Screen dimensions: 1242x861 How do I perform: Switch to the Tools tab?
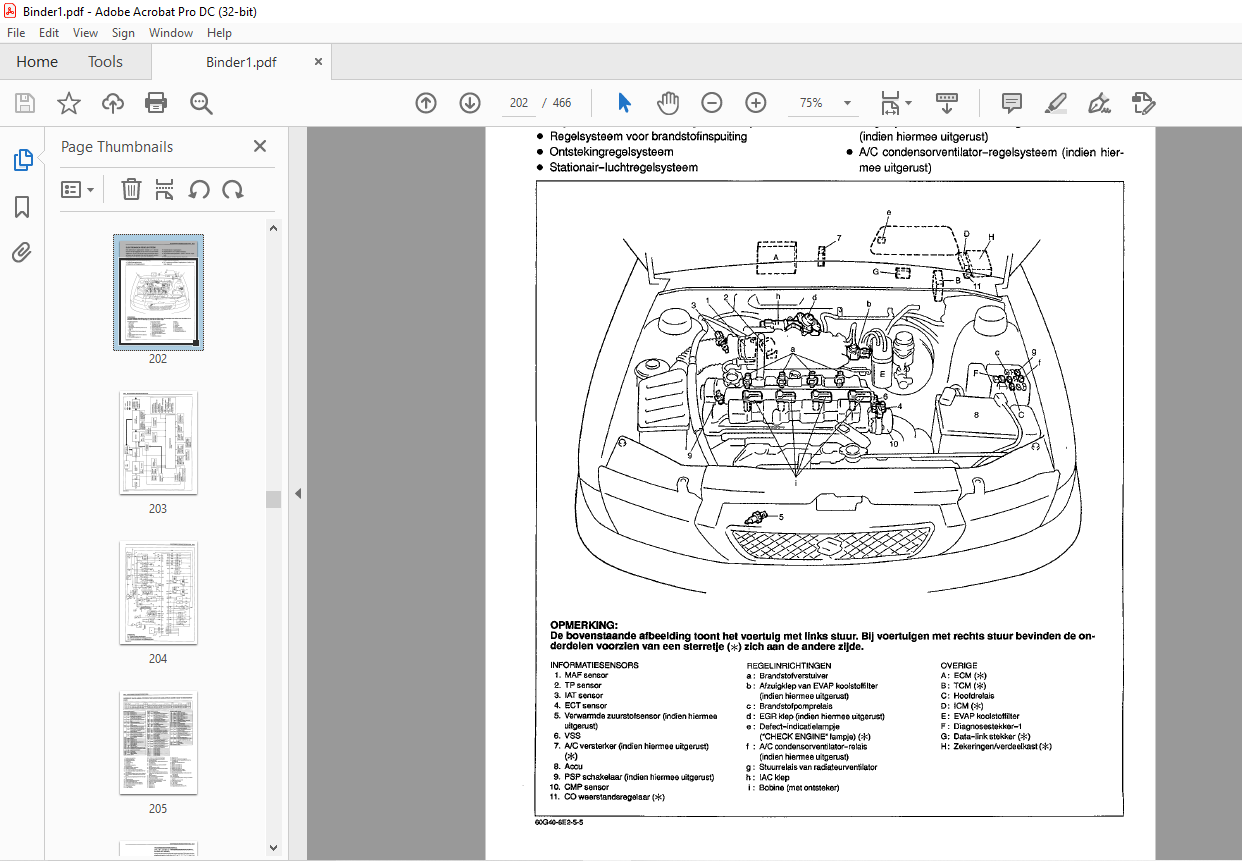(x=105, y=62)
